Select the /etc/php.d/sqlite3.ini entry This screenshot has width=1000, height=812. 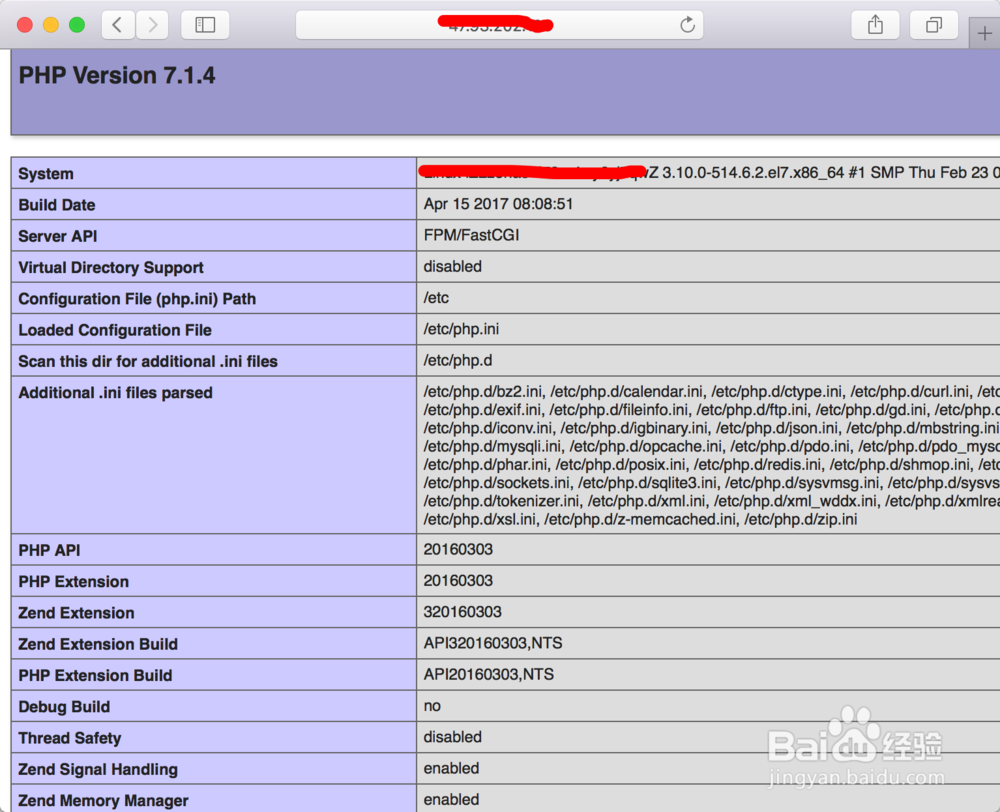pos(647,483)
